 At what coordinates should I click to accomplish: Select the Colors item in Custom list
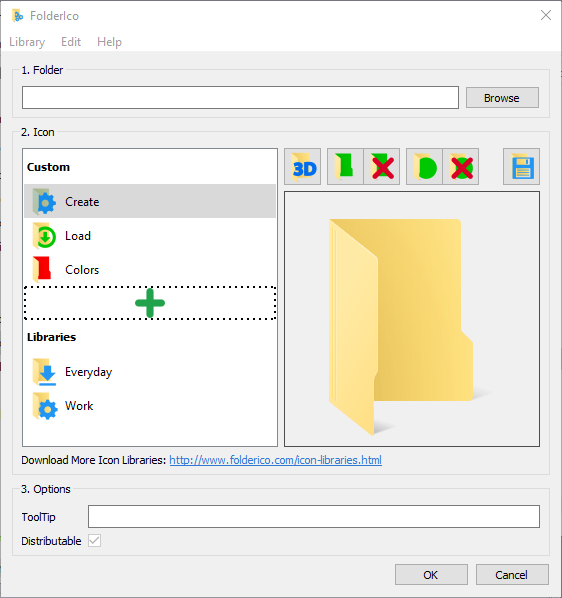(x=150, y=270)
